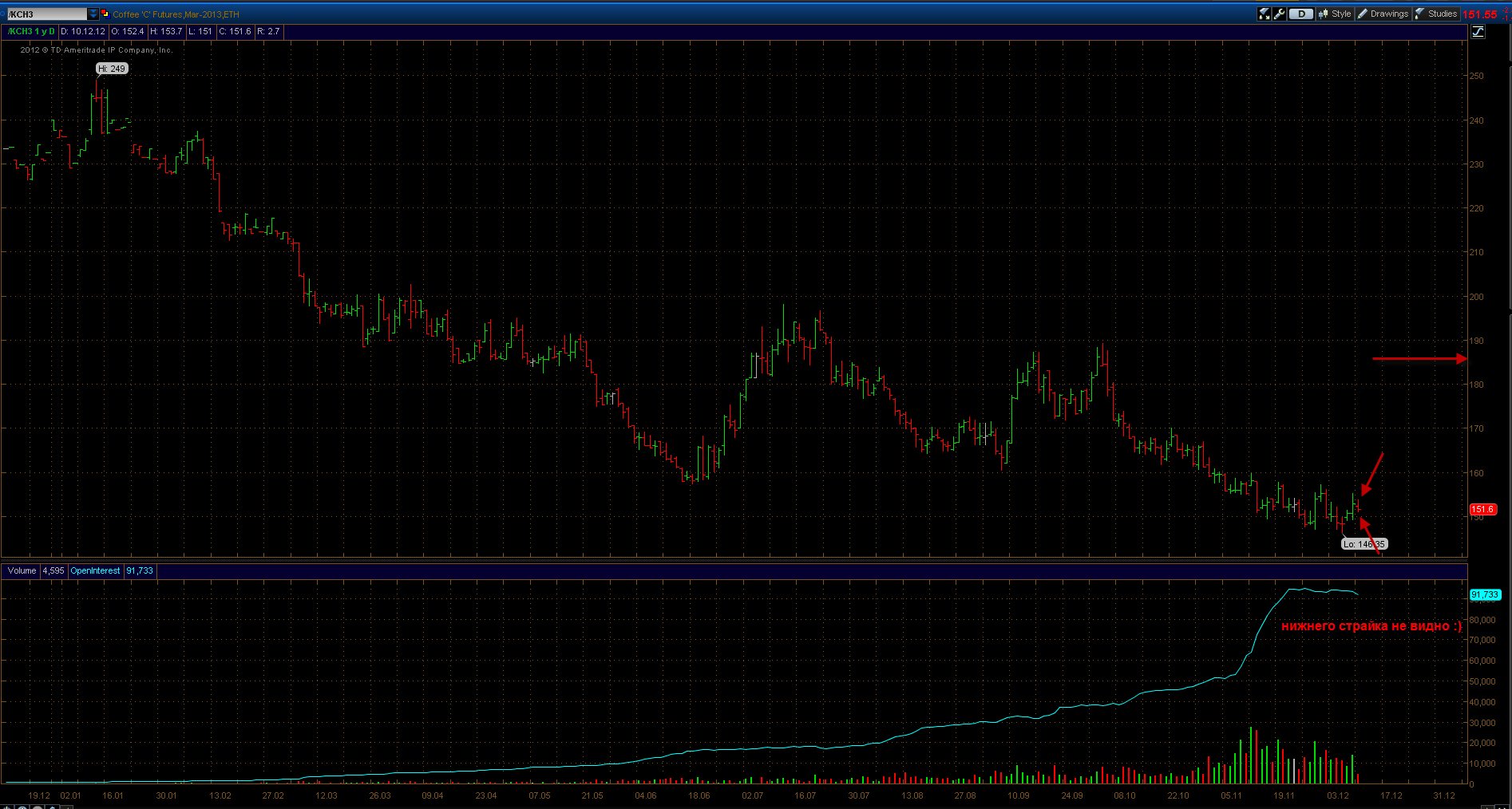This screenshot has height=809, width=1512.
Task: Click the Volume study label
Action: point(22,570)
